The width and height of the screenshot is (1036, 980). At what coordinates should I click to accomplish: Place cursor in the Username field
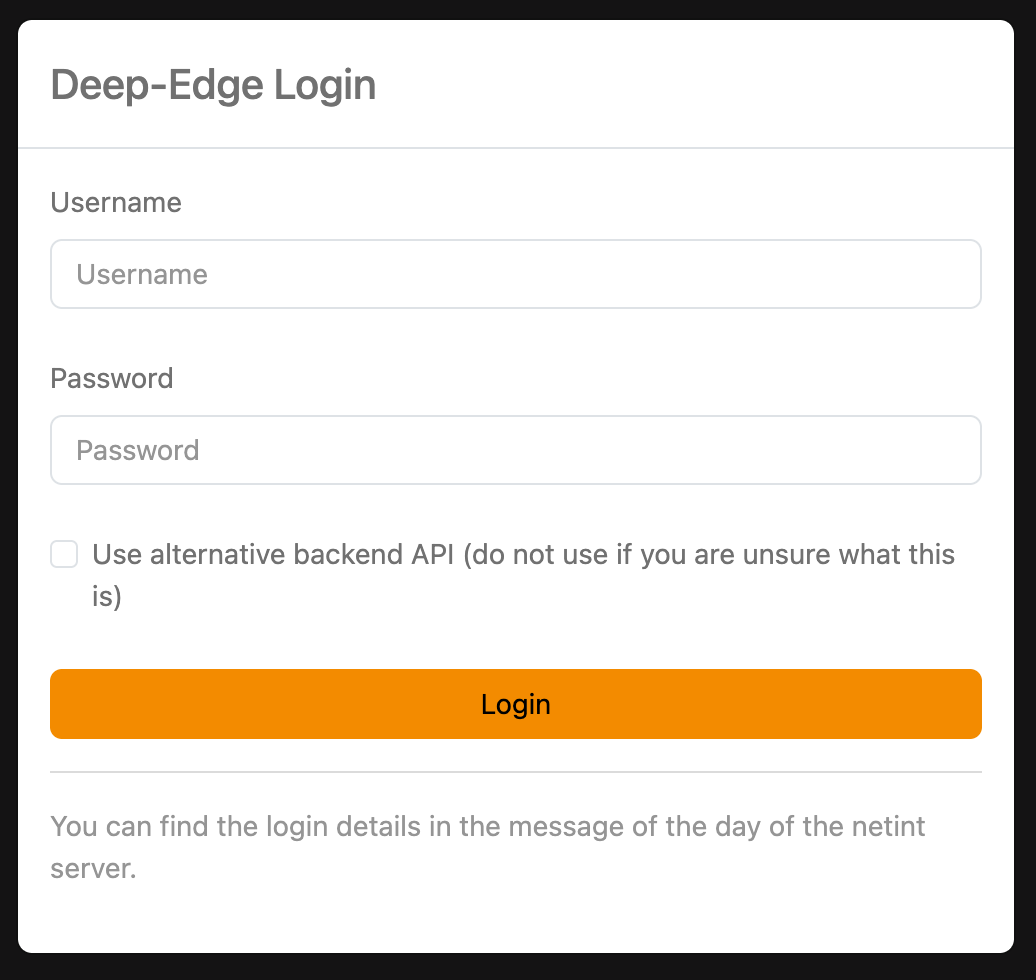(516, 274)
